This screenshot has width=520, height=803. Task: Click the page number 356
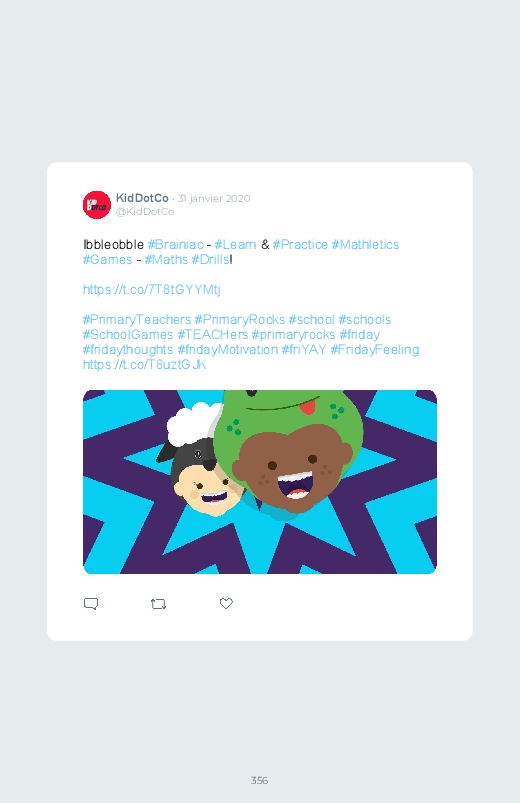coord(259,780)
